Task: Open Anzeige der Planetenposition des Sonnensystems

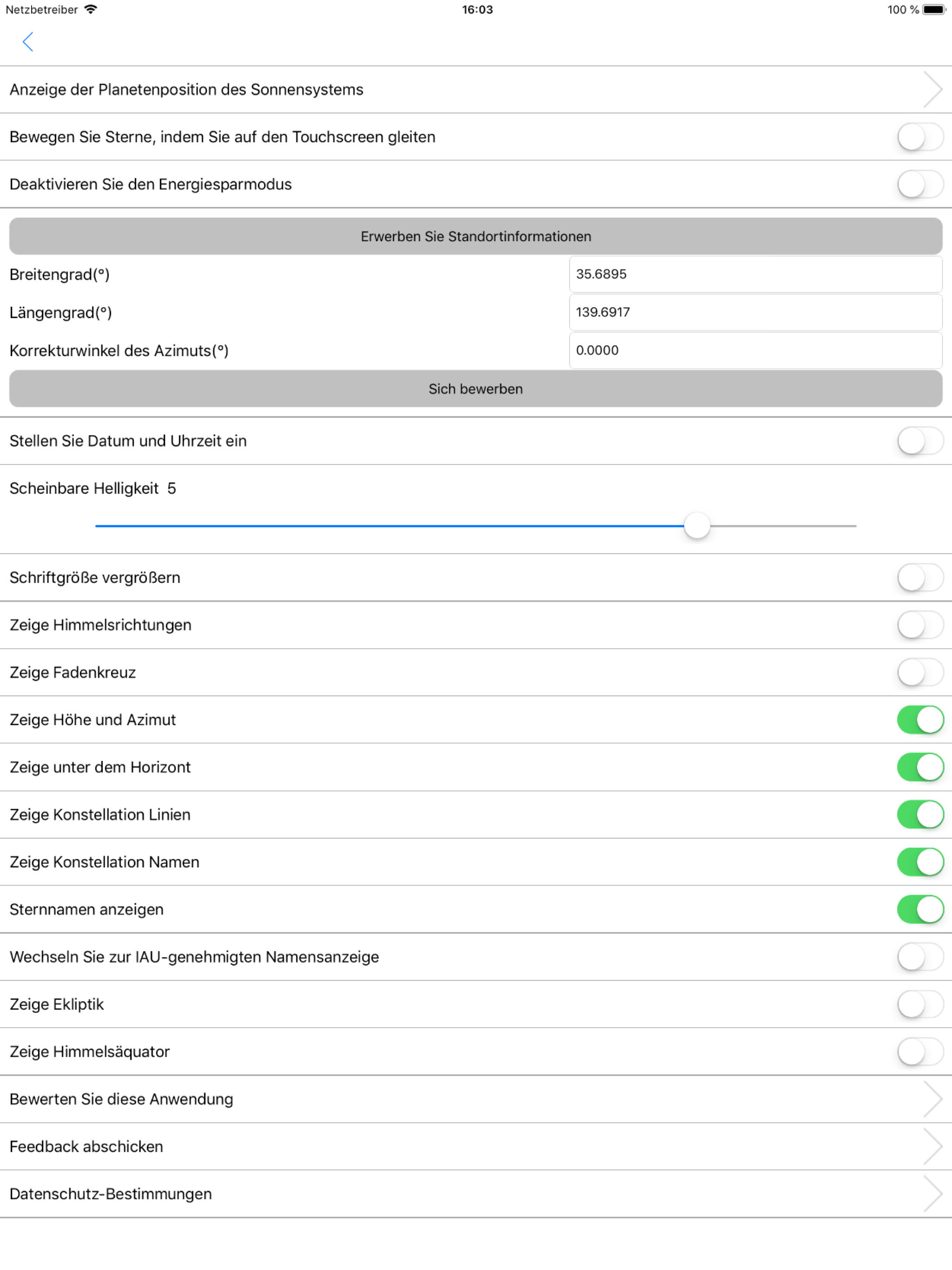Action: click(476, 90)
